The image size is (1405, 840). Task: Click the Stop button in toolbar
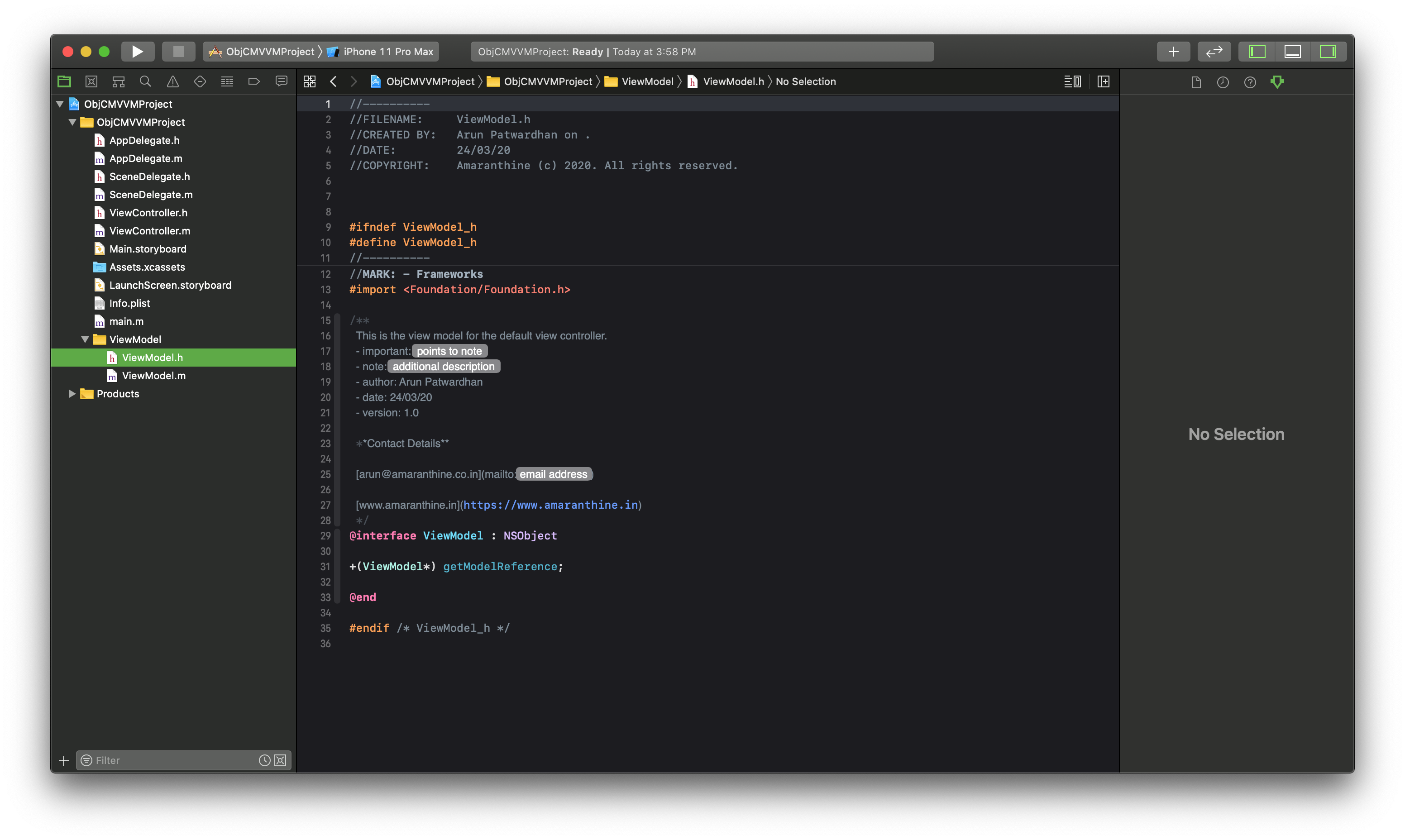tap(178, 52)
